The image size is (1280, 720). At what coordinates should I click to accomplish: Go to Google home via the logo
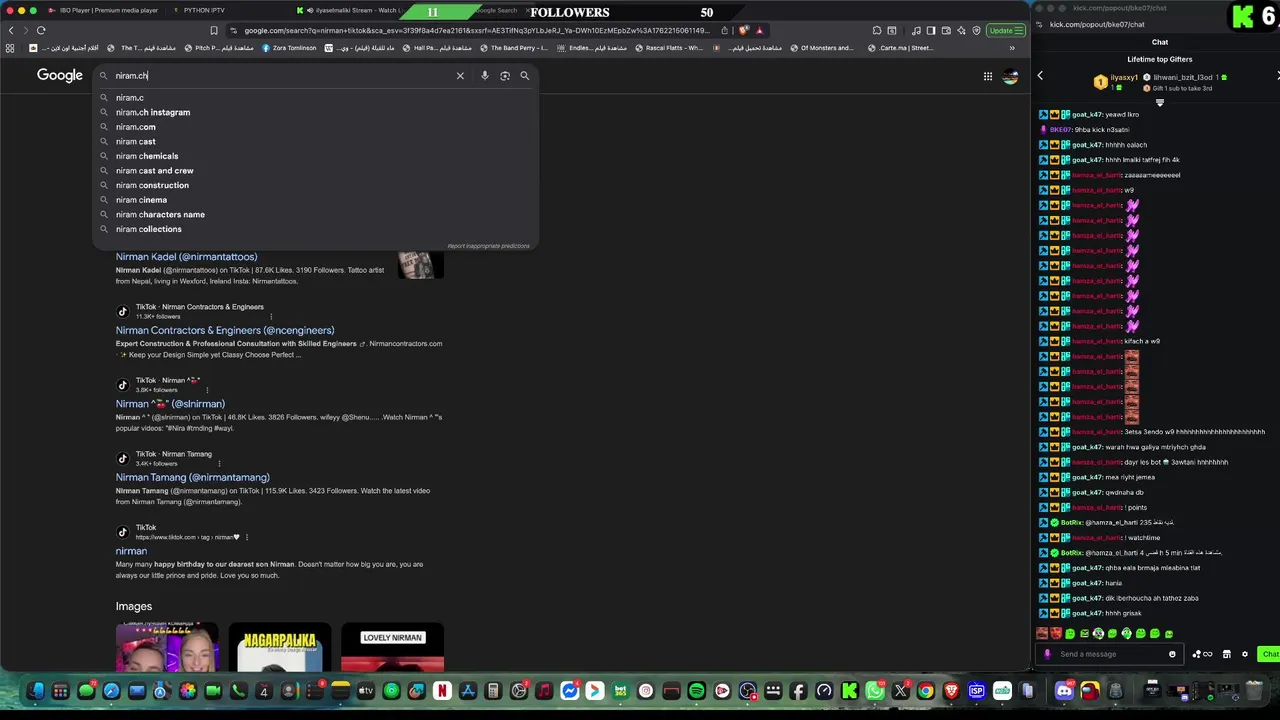(x=60, y=76)
